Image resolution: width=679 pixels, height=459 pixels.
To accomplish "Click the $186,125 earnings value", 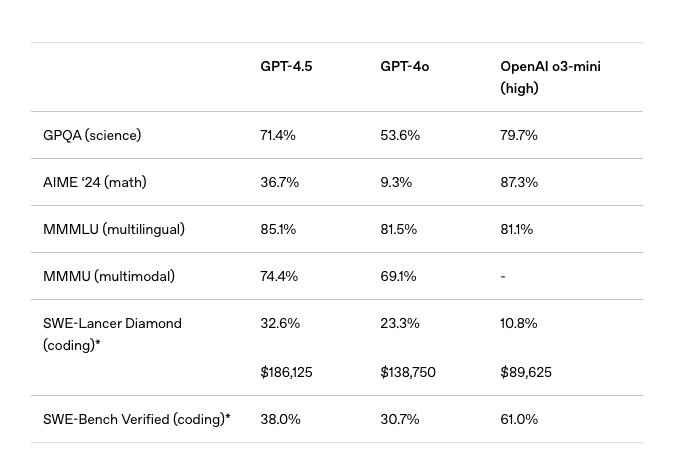I will point(286,372).
